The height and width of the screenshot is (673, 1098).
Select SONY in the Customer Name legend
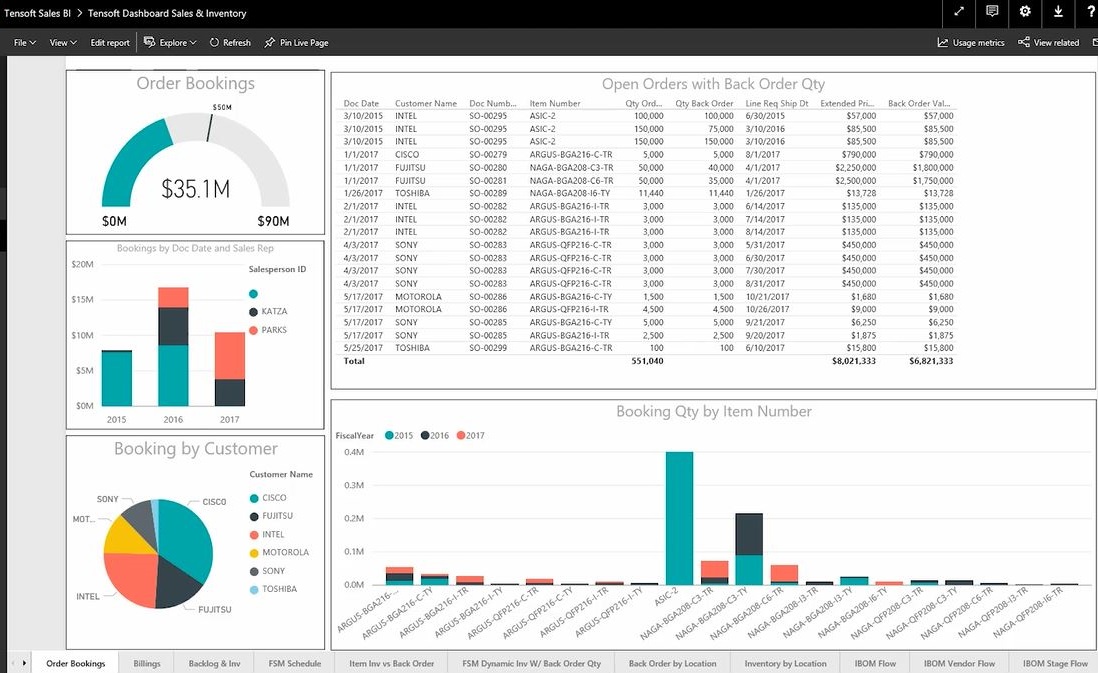[x=267, y=571]
